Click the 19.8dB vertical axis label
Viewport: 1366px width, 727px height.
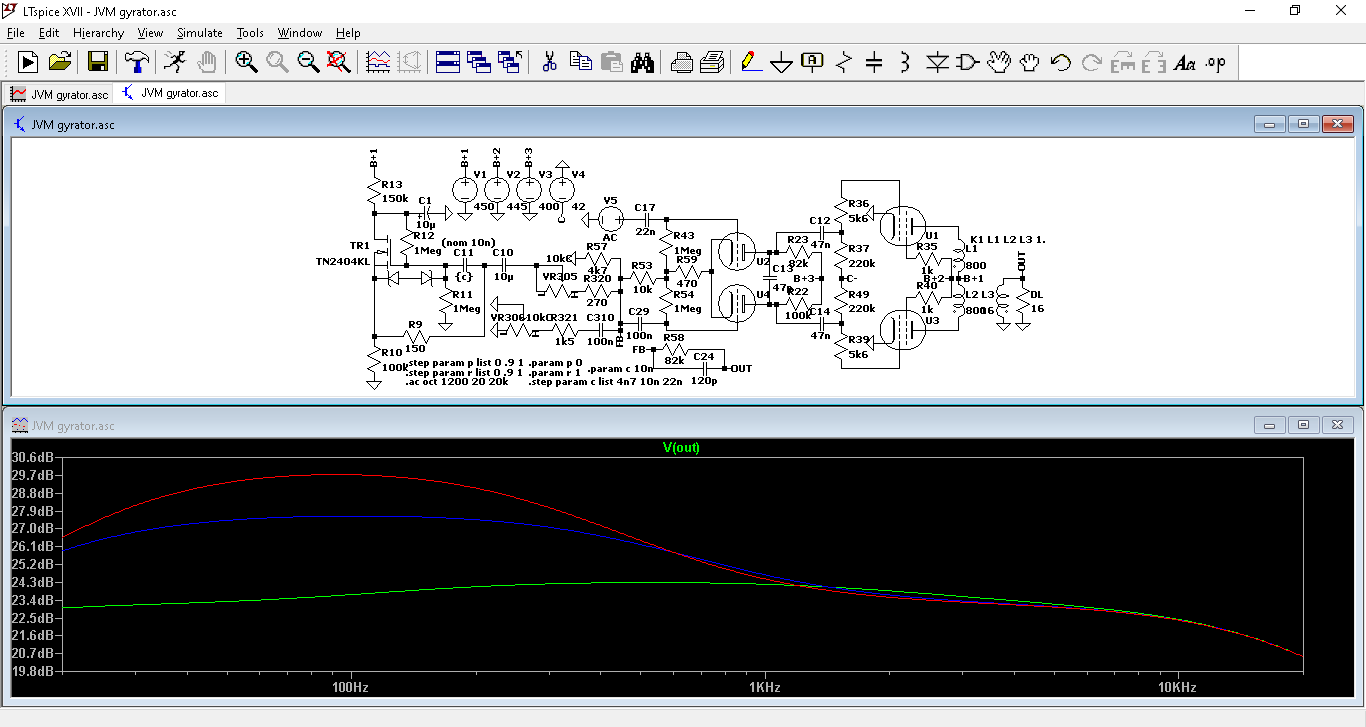[33, 671]
